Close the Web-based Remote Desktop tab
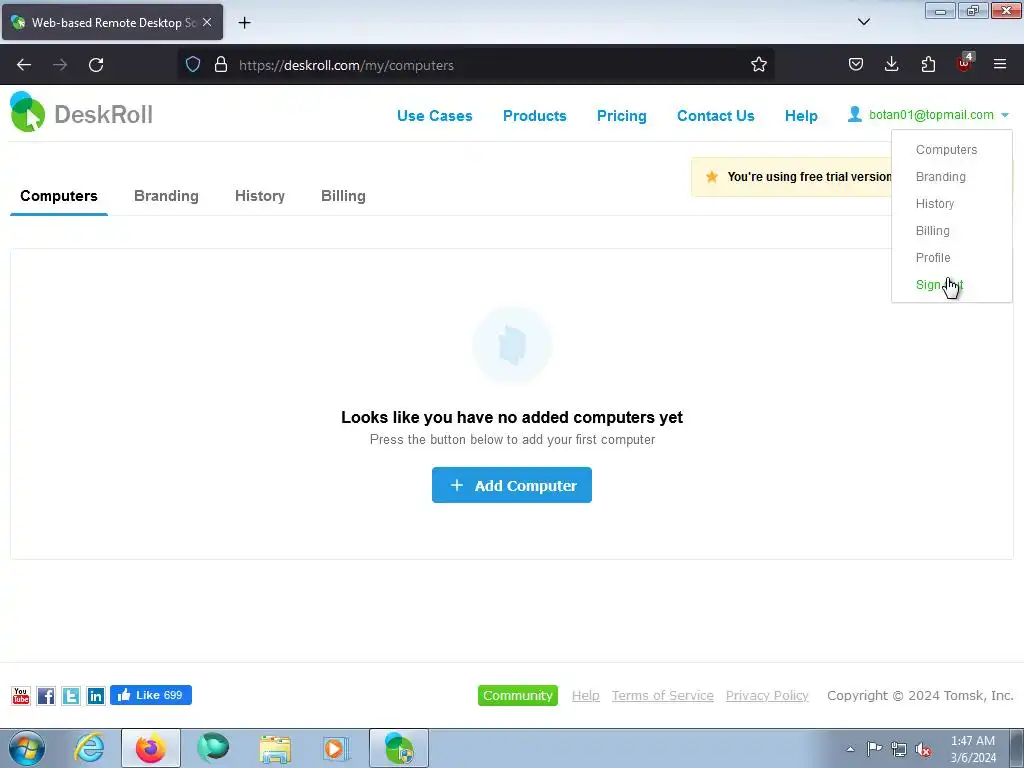The height and width of the screenshot is (768, 1024). (x=207, y=22)
